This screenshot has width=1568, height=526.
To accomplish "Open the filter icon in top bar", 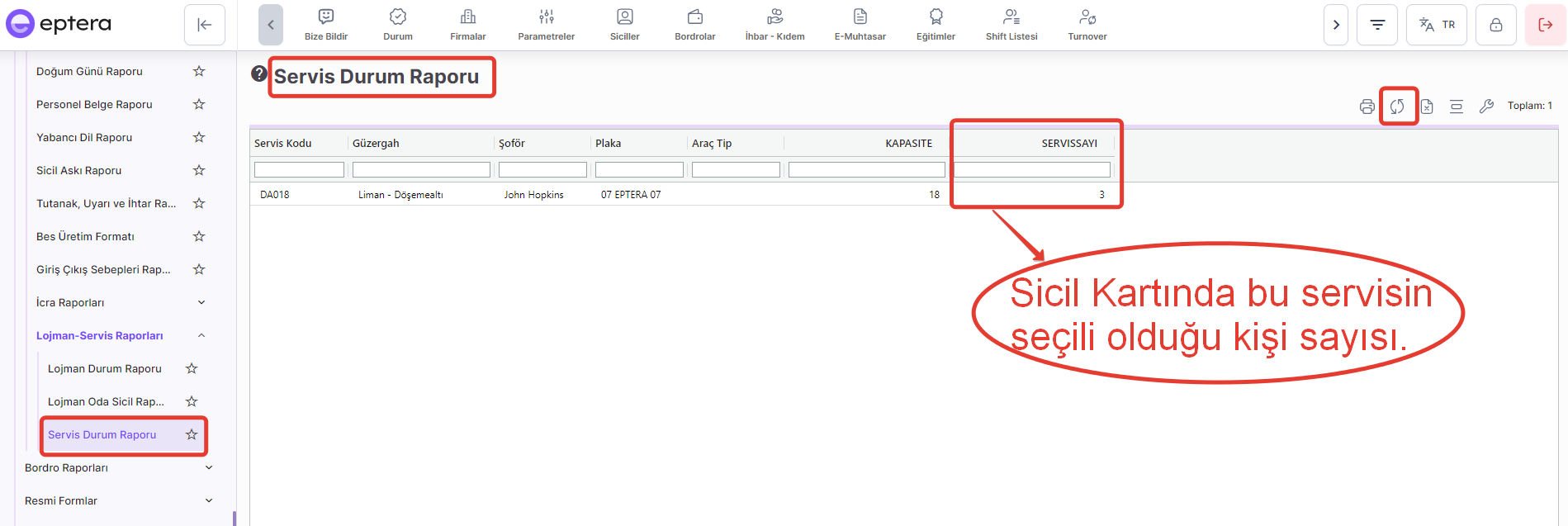I will pos(1377,25).
